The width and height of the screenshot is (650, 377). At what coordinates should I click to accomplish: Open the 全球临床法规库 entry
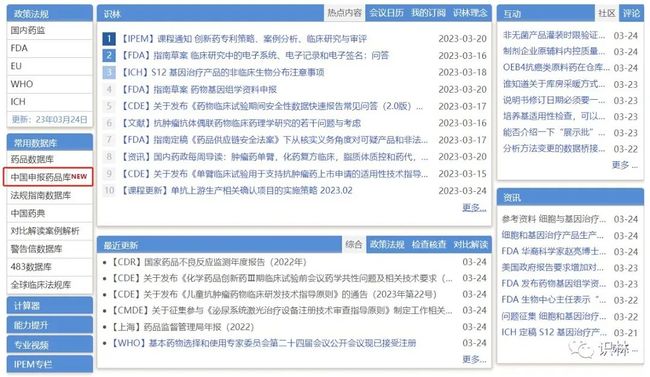(x=41, y=285)
